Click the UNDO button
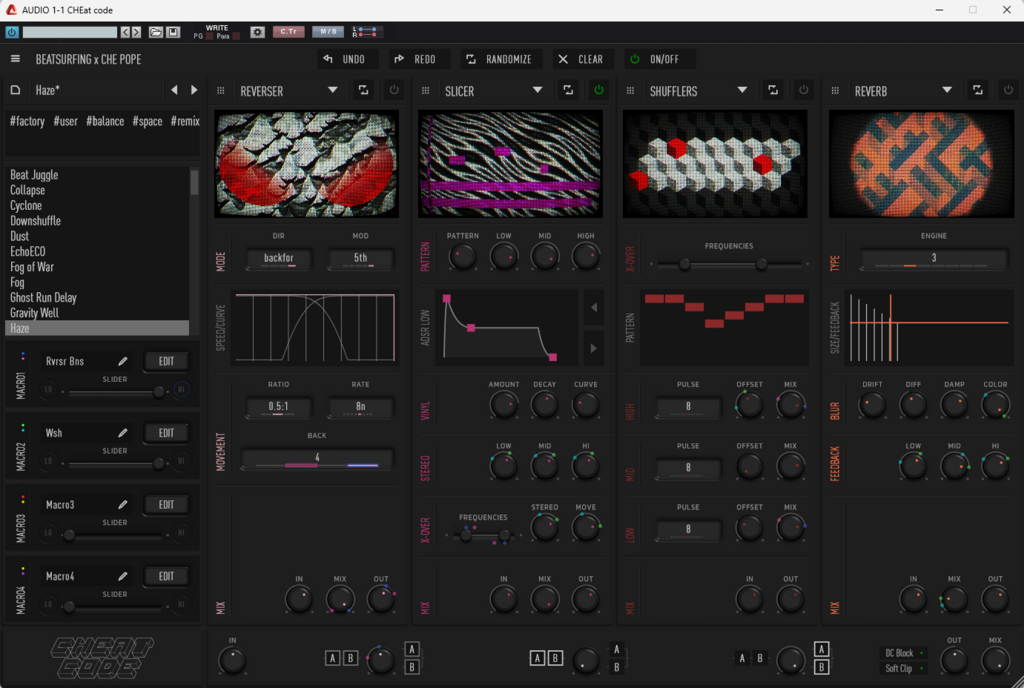 tap(345, 59)
